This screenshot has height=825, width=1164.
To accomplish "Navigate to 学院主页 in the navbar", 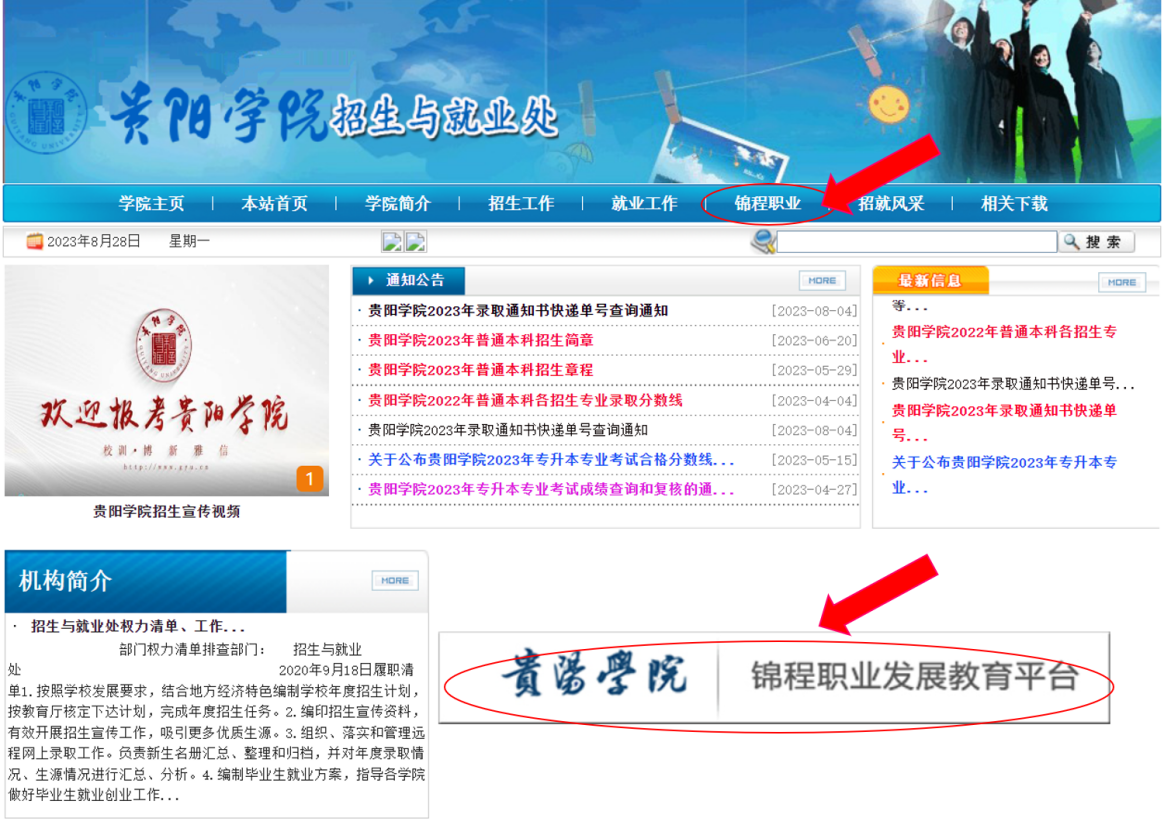I will tap(152, 204).
